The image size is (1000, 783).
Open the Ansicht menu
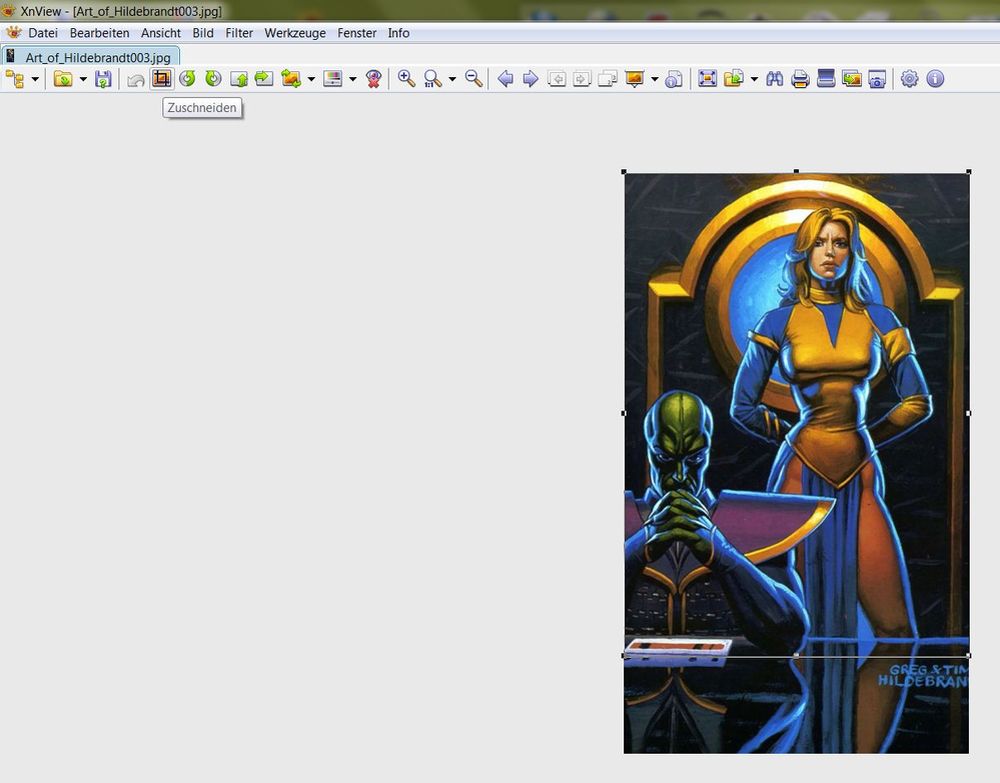click(x=161, y=33)
